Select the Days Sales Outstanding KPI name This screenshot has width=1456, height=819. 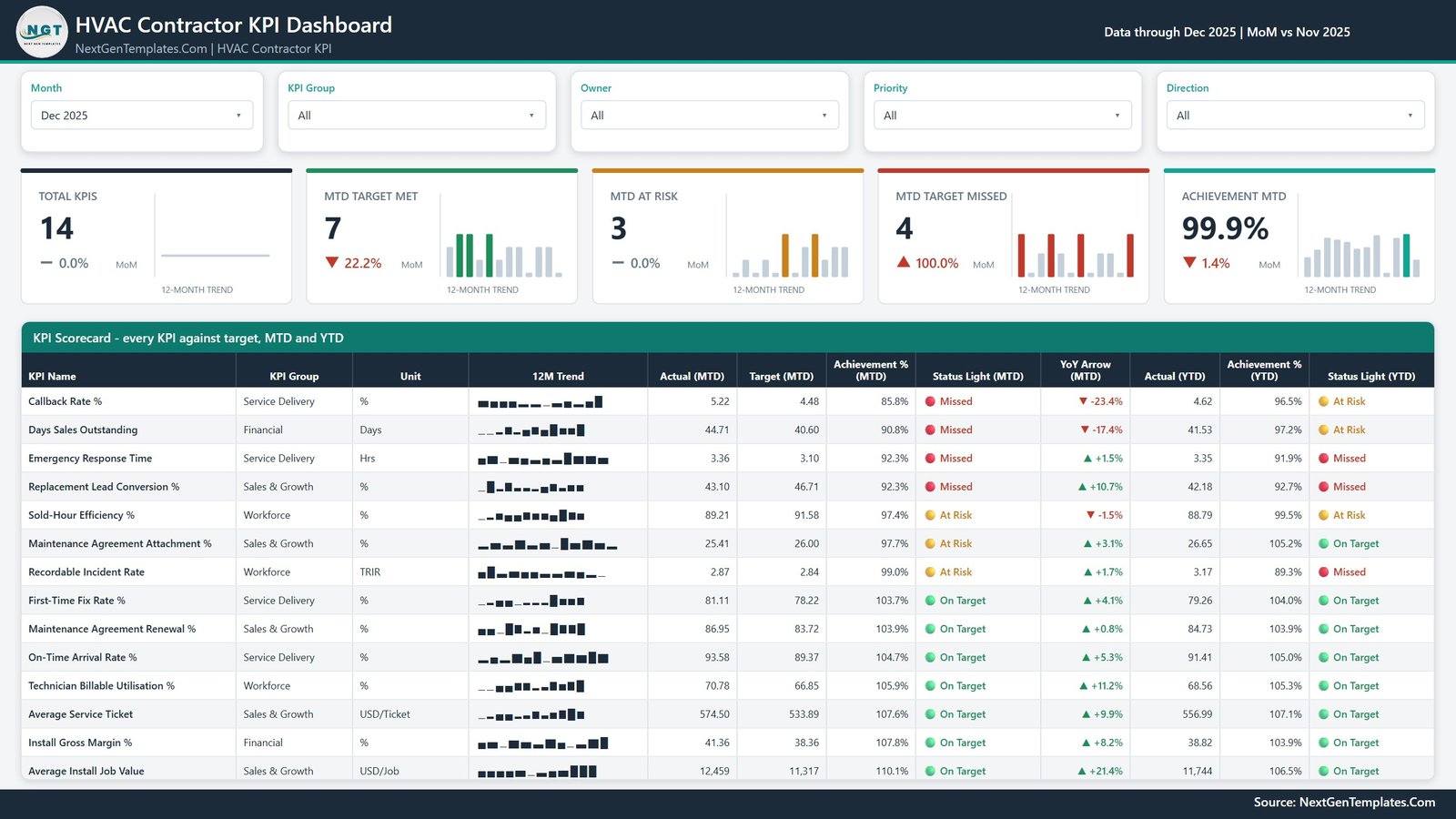83,430
